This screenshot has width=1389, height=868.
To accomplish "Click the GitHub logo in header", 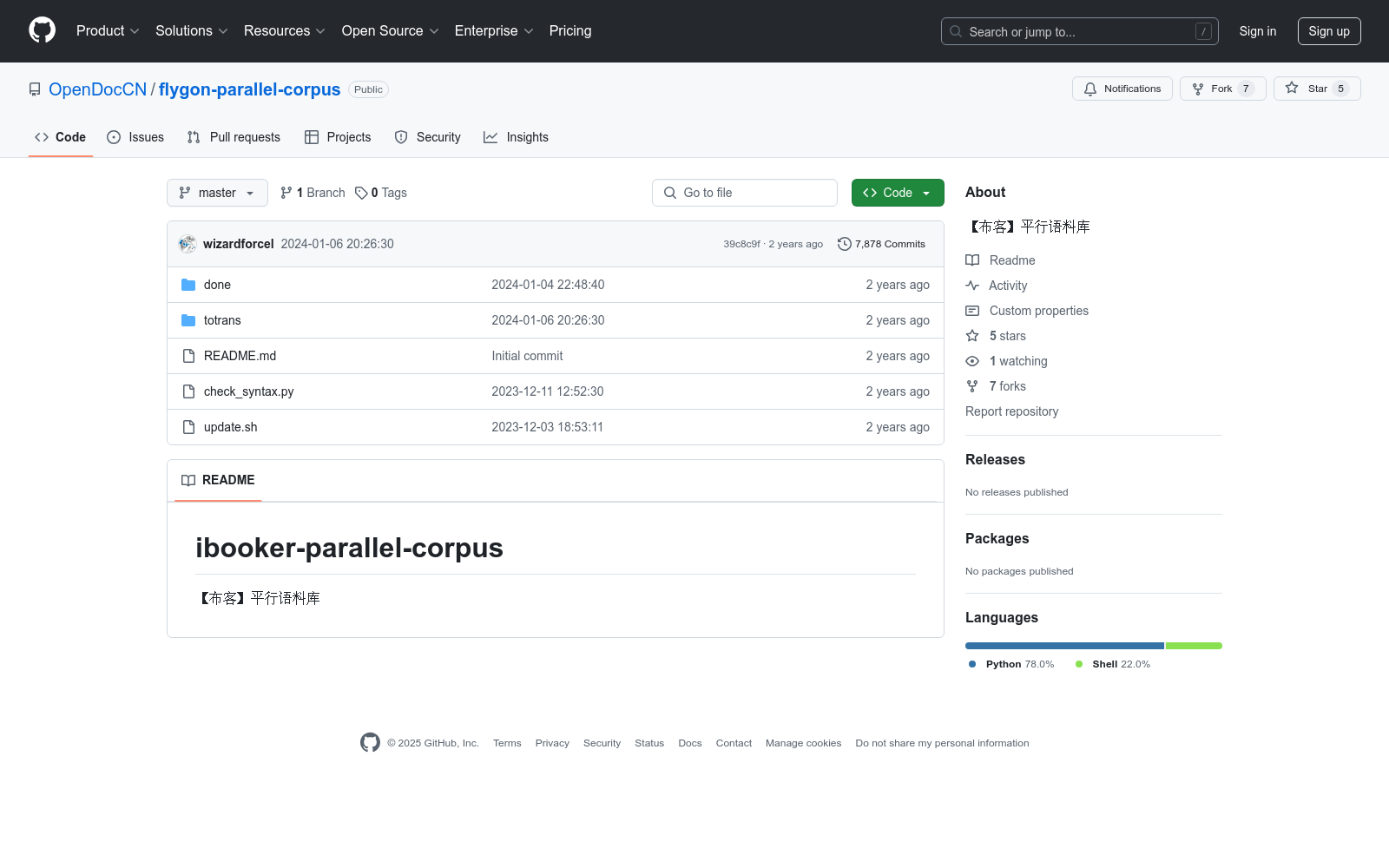I will pos(42,30).
